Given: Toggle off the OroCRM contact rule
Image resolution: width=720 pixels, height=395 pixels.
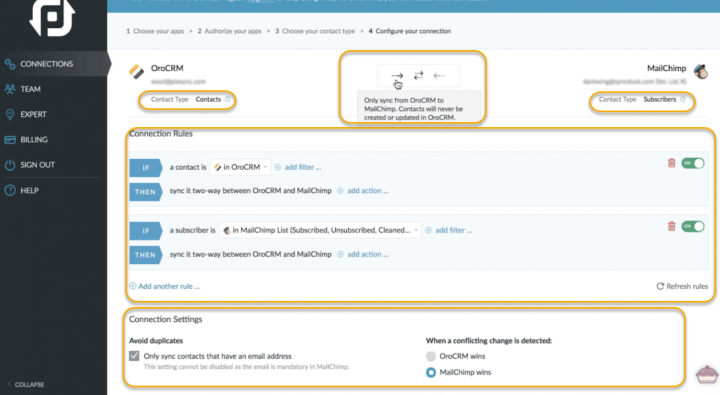Looking at the screenshot, I should coord(692,163).
